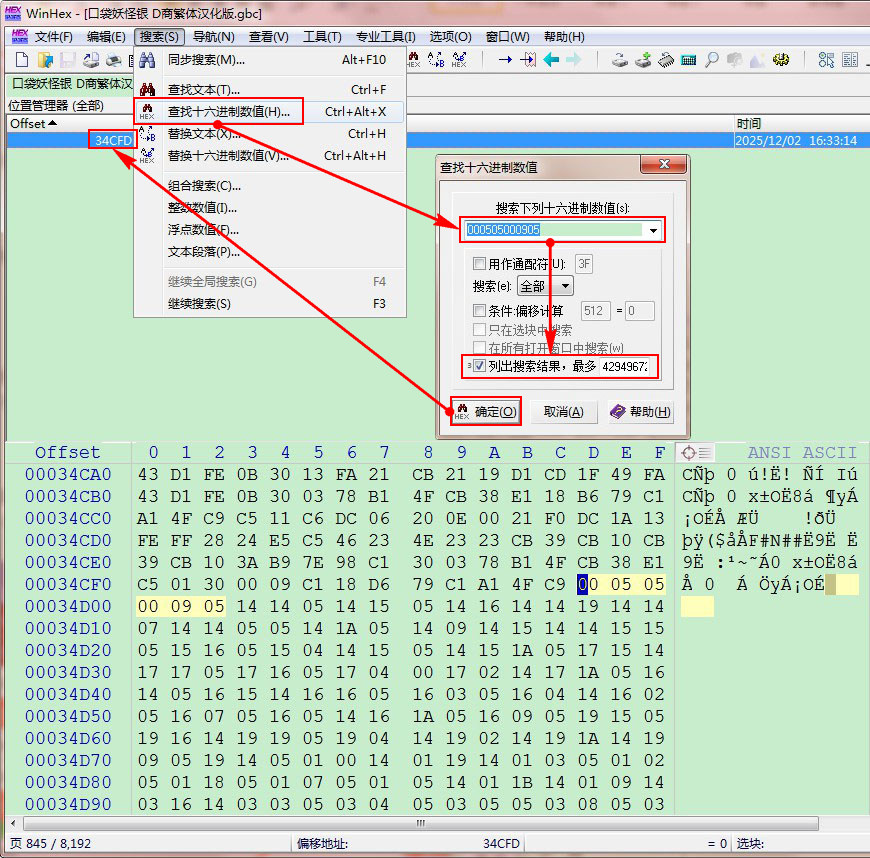Click the wildcard character field 3F

[x=584, y=264]
